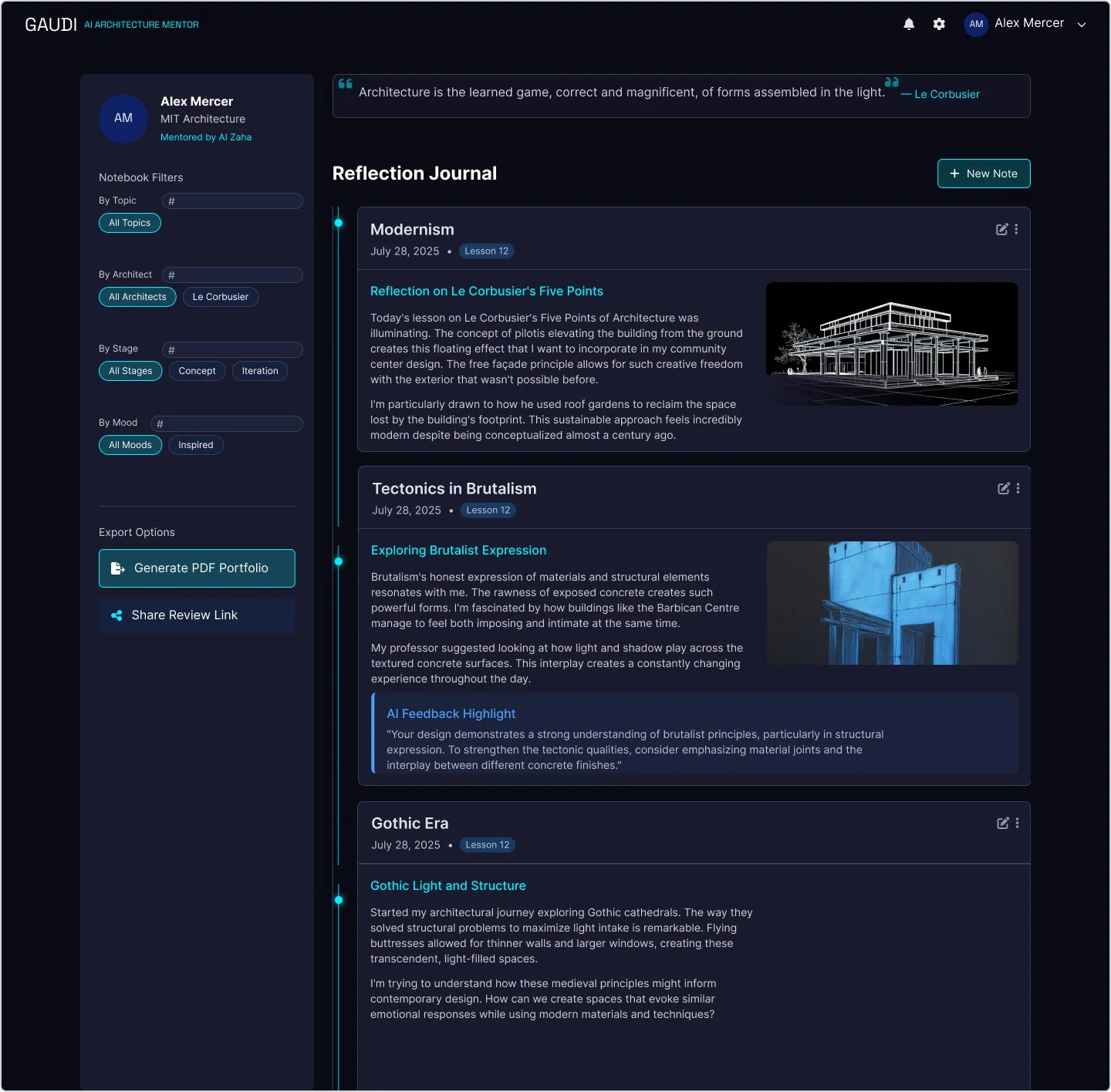Select the All Moods filter chip

(130, 445)
